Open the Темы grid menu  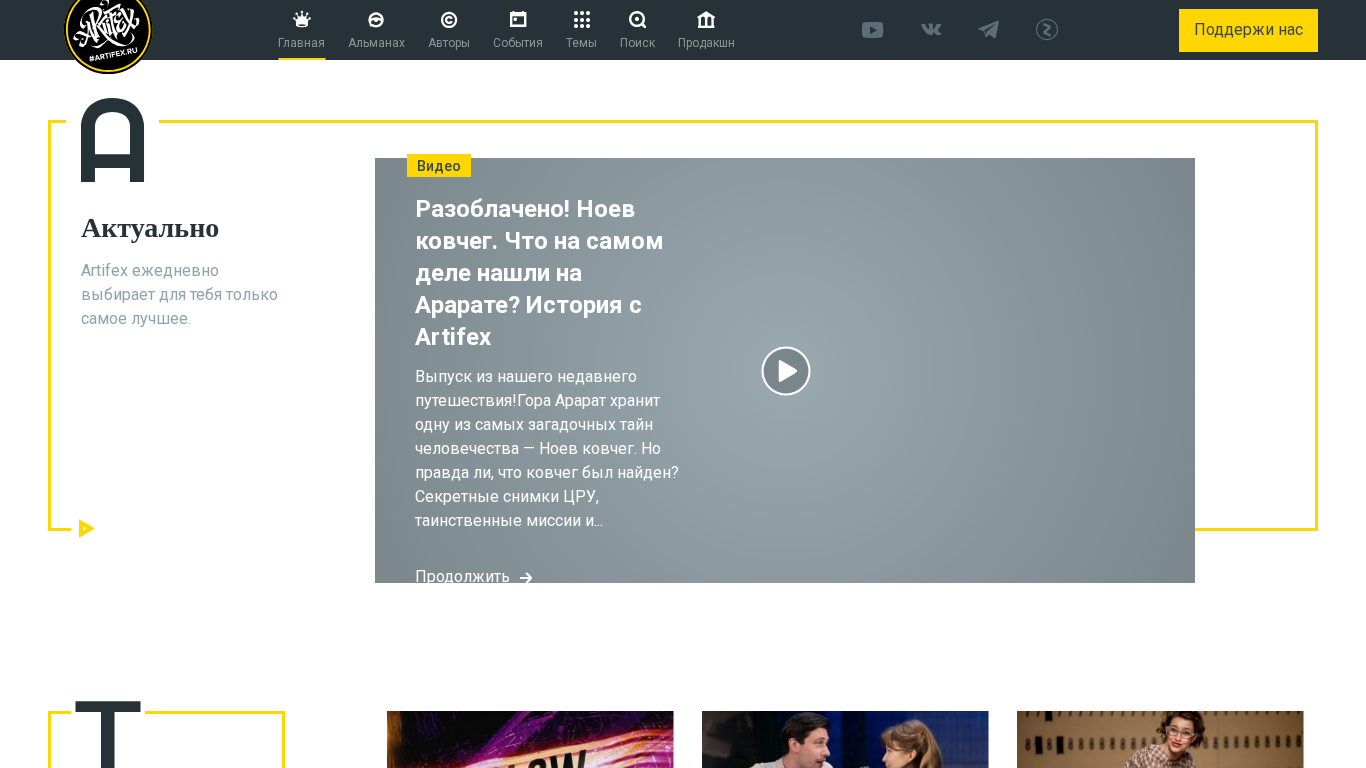click(x=581, y=20)
